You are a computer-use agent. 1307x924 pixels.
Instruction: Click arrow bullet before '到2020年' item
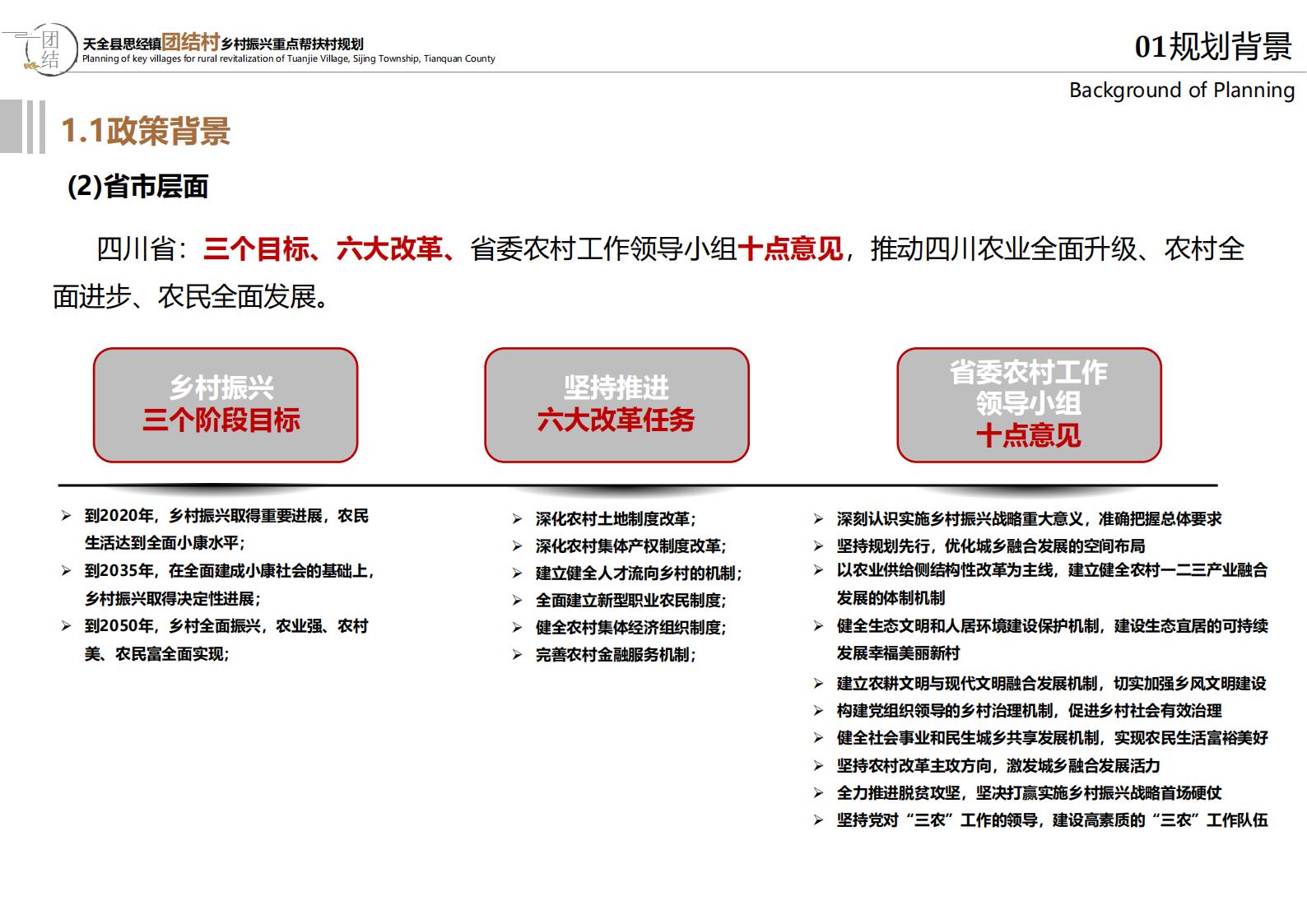pos(66,516)
